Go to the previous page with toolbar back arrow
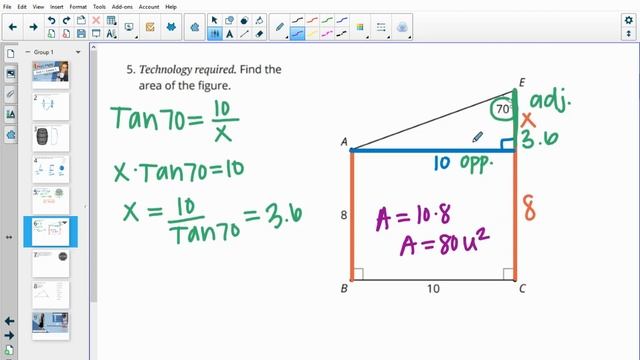Screen dimensions: 640x360 click(13, 27)
